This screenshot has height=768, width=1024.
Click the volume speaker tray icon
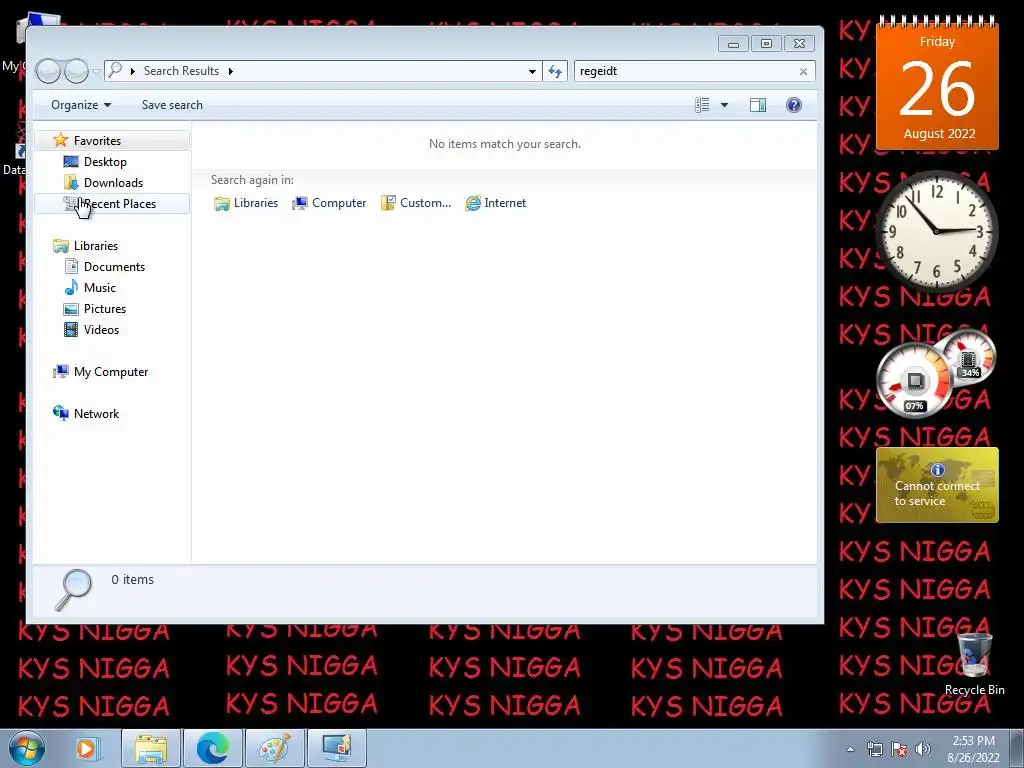(923, 749)
